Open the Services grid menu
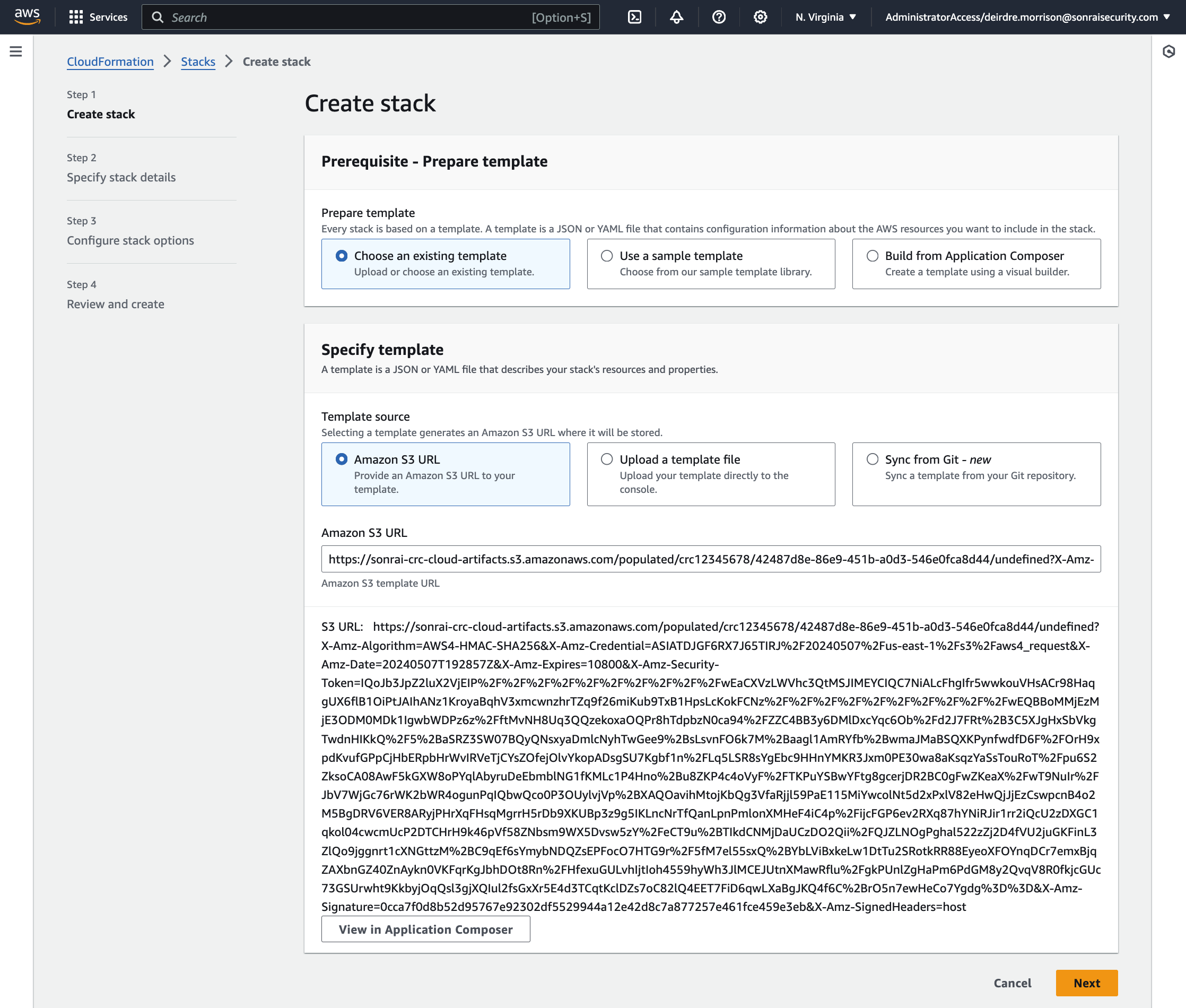 pos(76,17)
